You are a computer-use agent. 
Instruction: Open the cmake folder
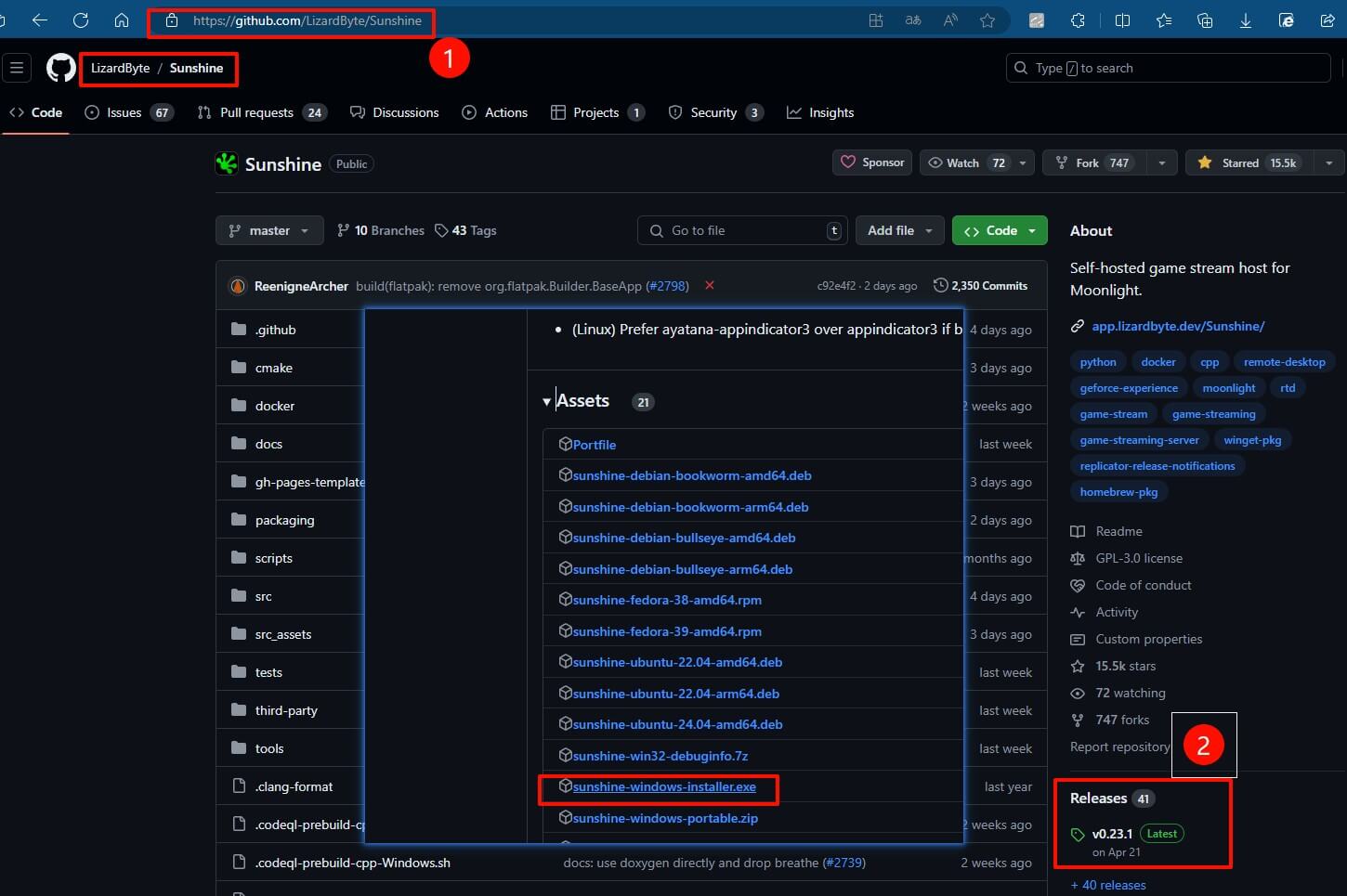(x=274, y=368)
